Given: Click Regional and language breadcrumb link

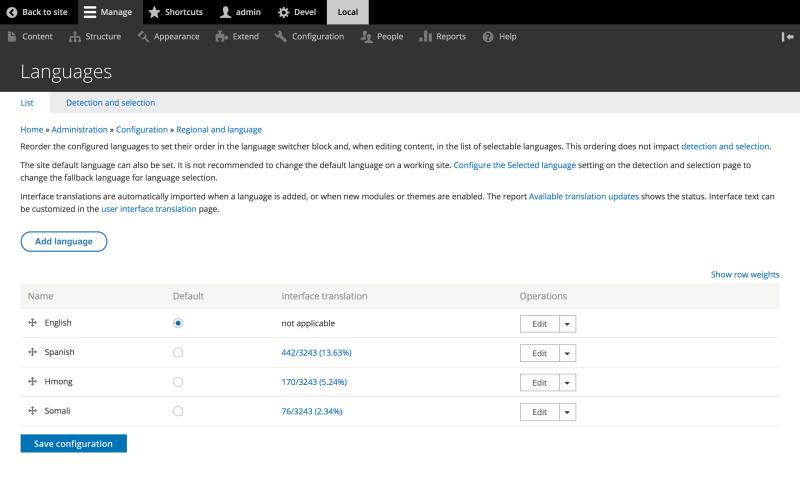Looking at the screenshot, I should [x=219, y=130].
